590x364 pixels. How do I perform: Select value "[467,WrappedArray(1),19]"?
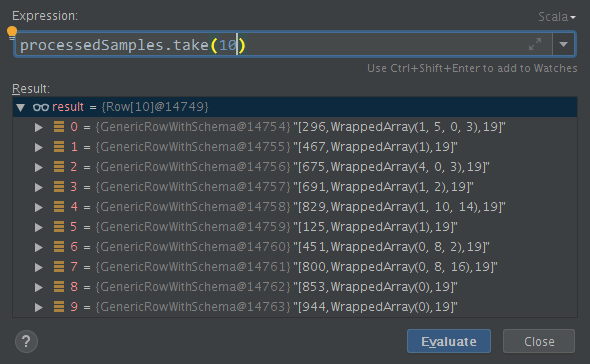375,147
